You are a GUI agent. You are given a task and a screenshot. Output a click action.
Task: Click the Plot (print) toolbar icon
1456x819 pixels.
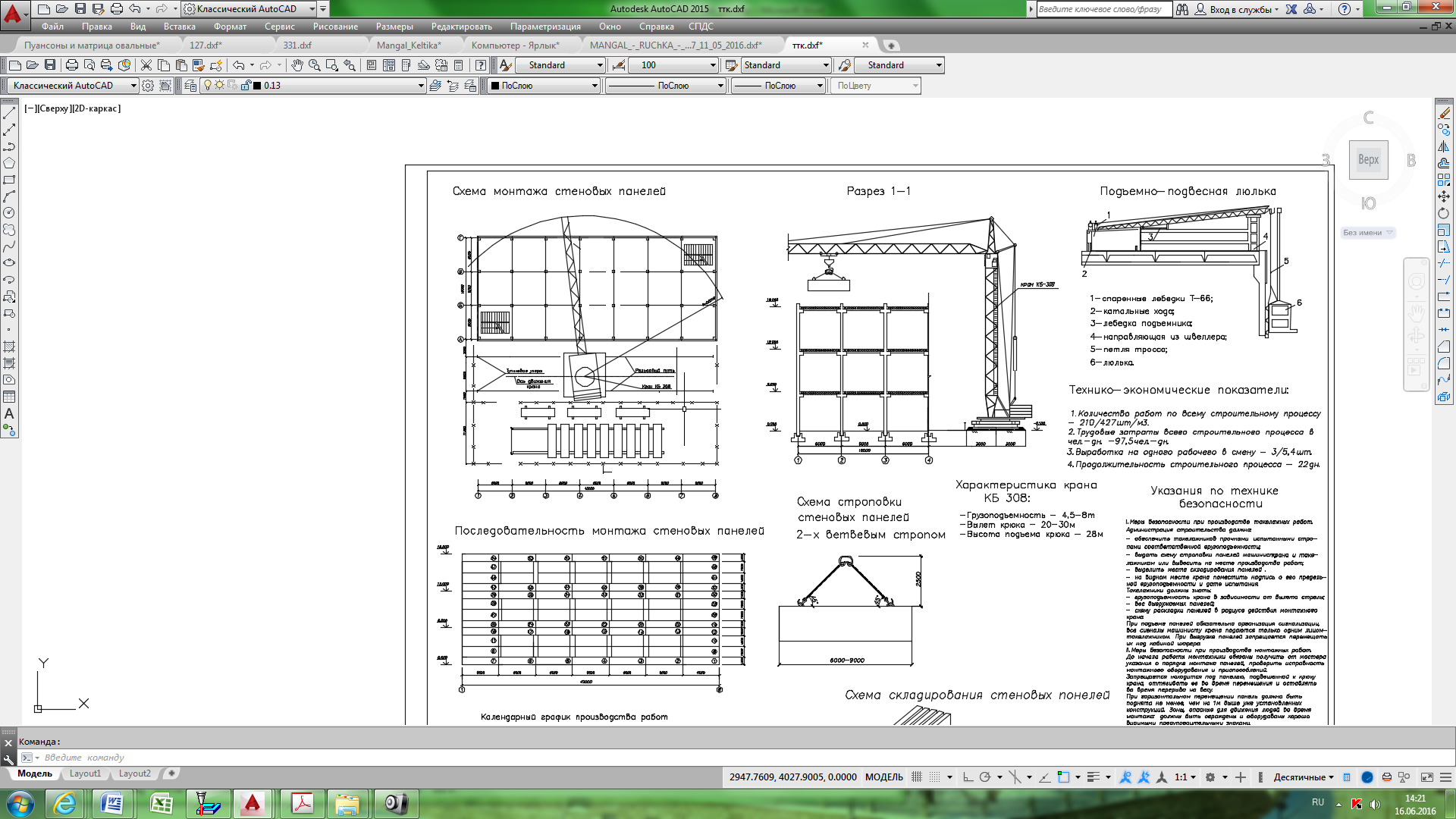tap(72, 65)
